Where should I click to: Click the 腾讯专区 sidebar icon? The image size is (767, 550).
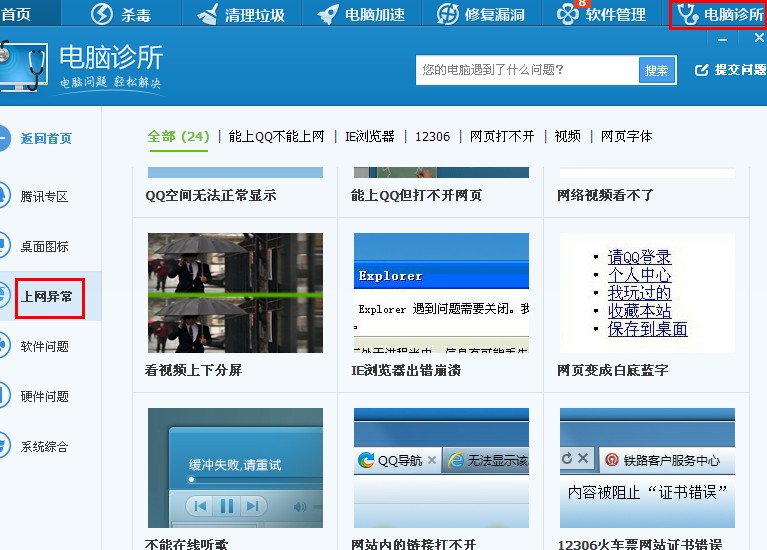tap(4, 195)
